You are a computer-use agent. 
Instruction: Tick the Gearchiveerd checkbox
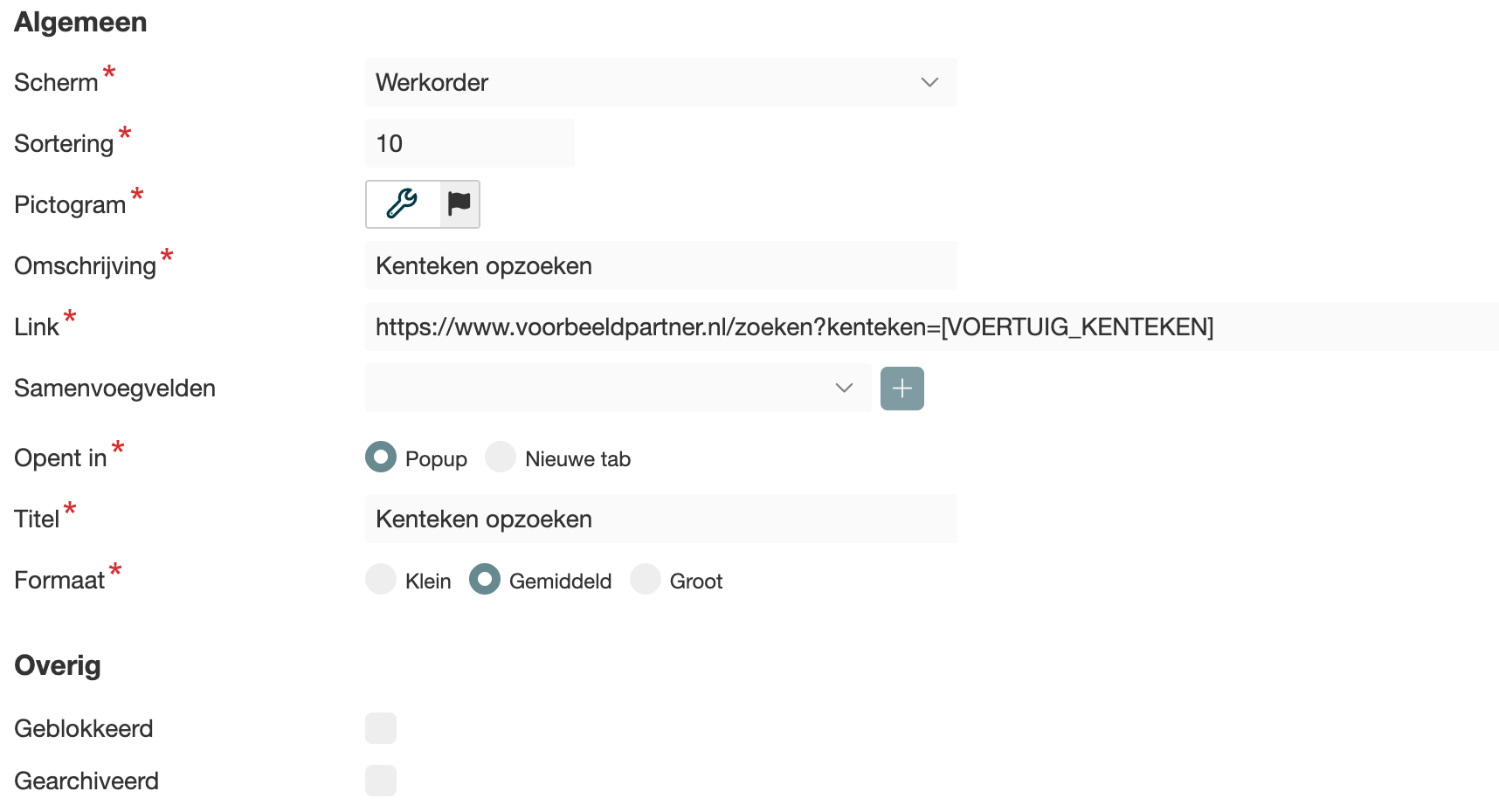[381, 780]
